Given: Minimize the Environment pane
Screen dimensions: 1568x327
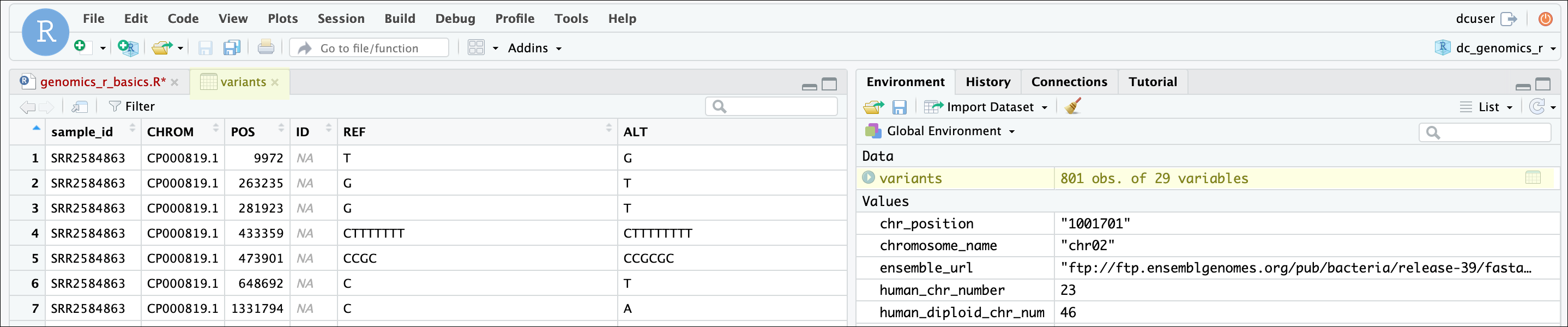Looking at the screenshot, I should point(1523,87).
